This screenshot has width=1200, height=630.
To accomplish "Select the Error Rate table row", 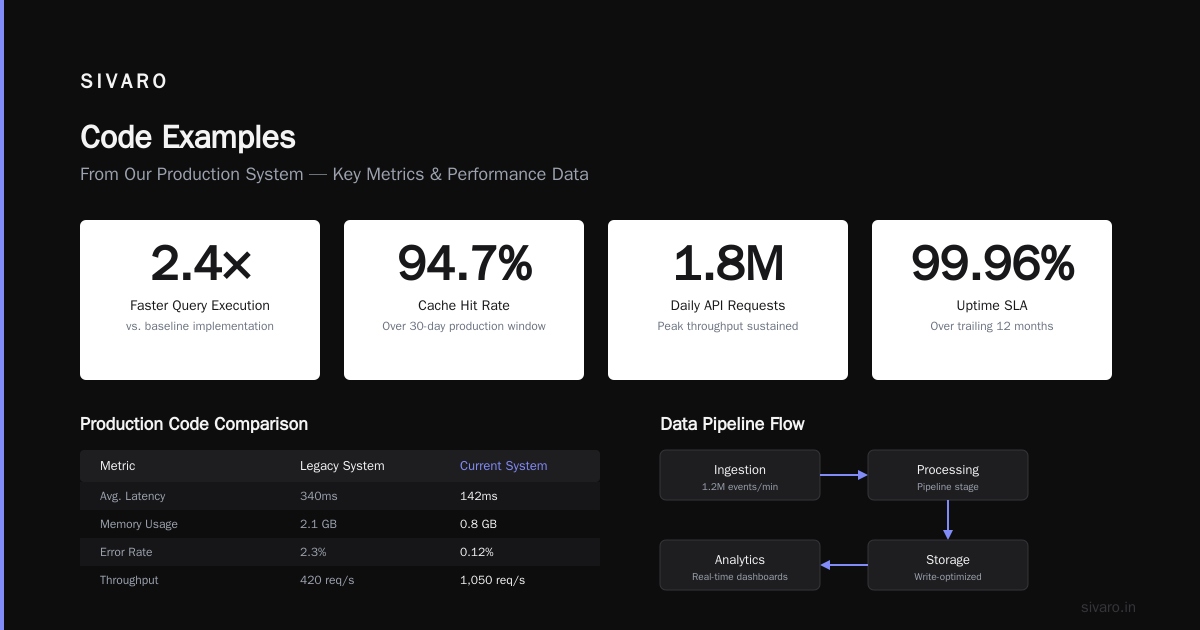I will coord(340,552).
